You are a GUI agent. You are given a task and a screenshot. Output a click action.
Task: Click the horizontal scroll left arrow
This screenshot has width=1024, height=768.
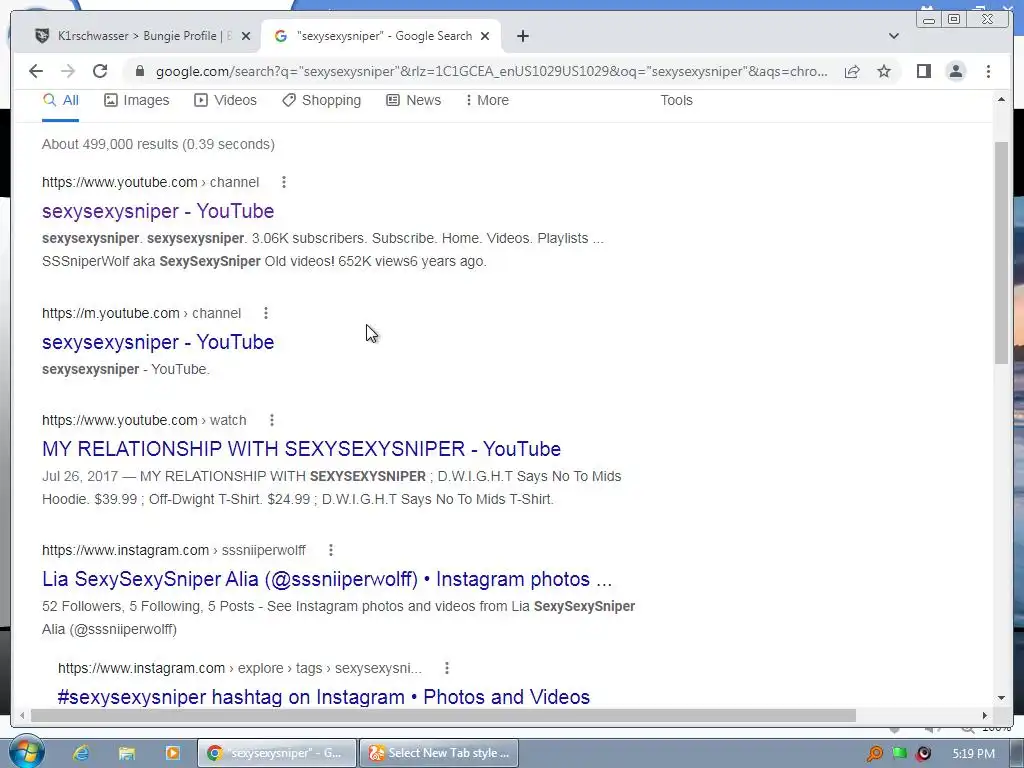pos(22,716)
